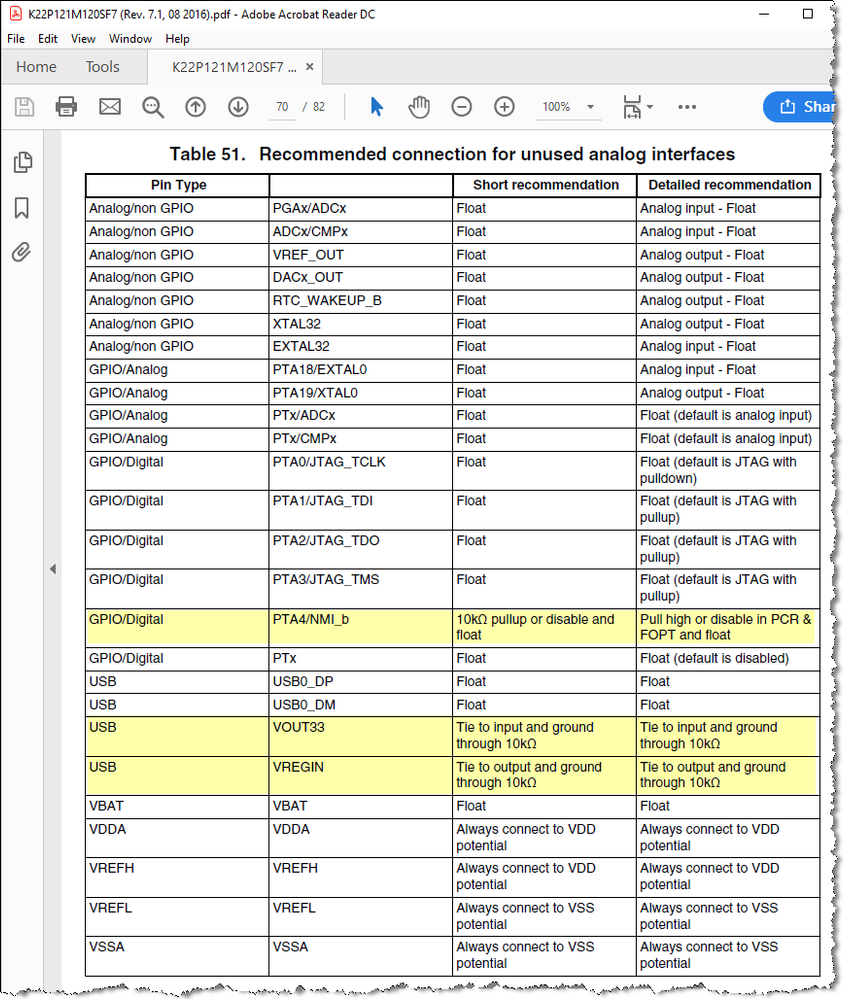Click the Send by email envelope icon
This screenshot has height=999, width=844.
pyautogui.click(x=110, y=106)
